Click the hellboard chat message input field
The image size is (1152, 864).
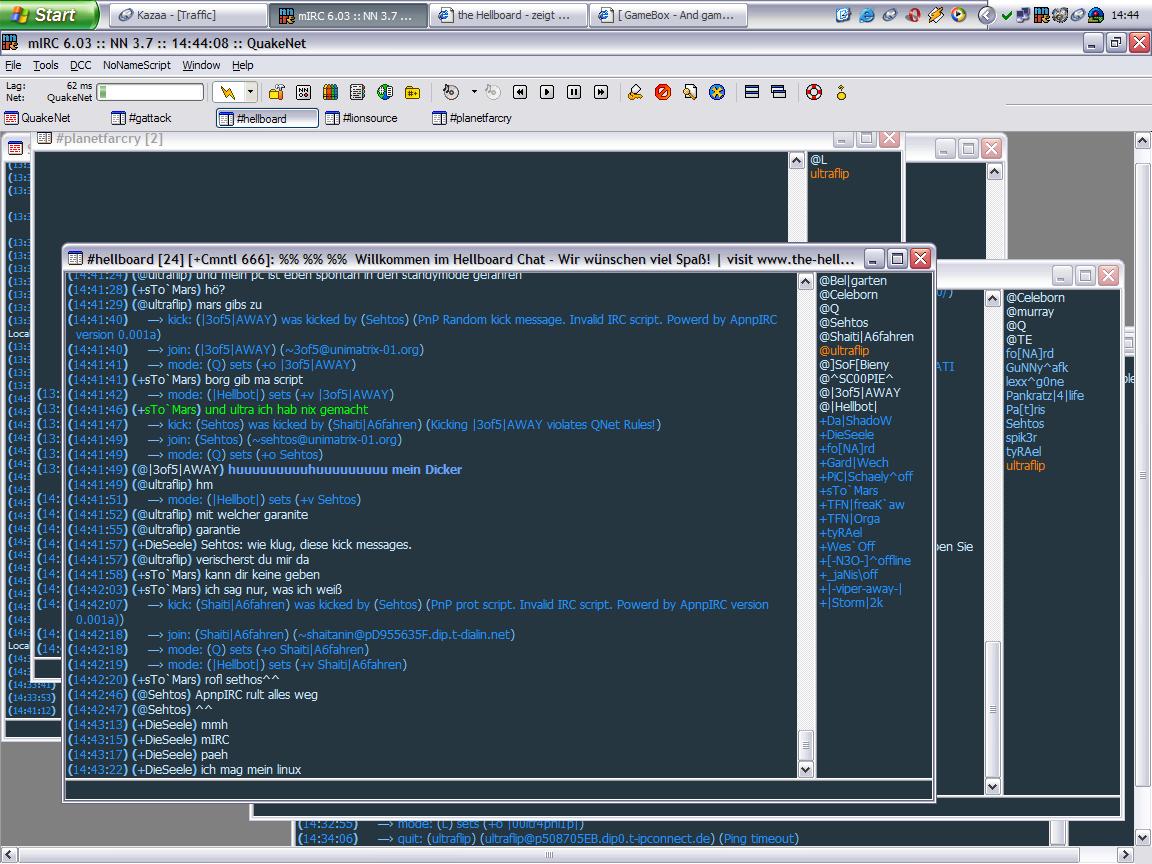[497, 790]
